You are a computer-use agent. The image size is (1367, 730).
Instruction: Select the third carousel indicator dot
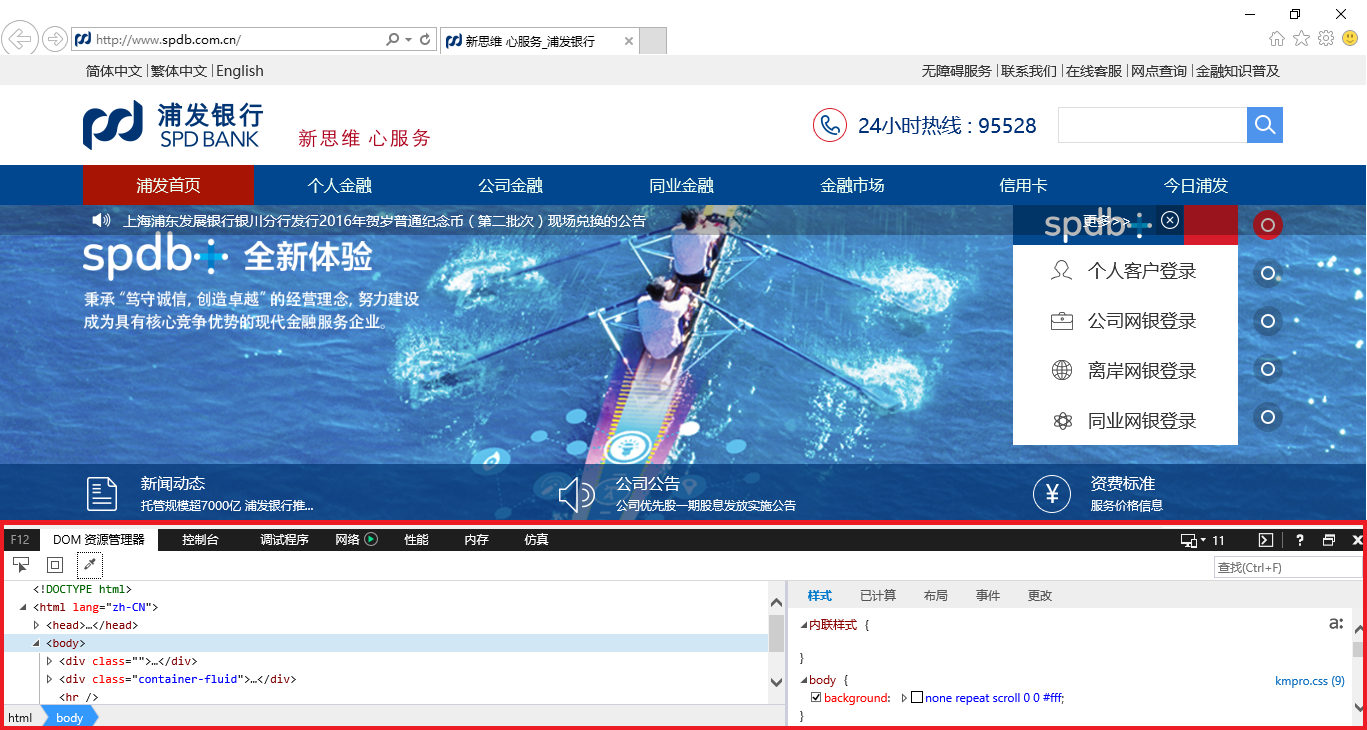1268,321
